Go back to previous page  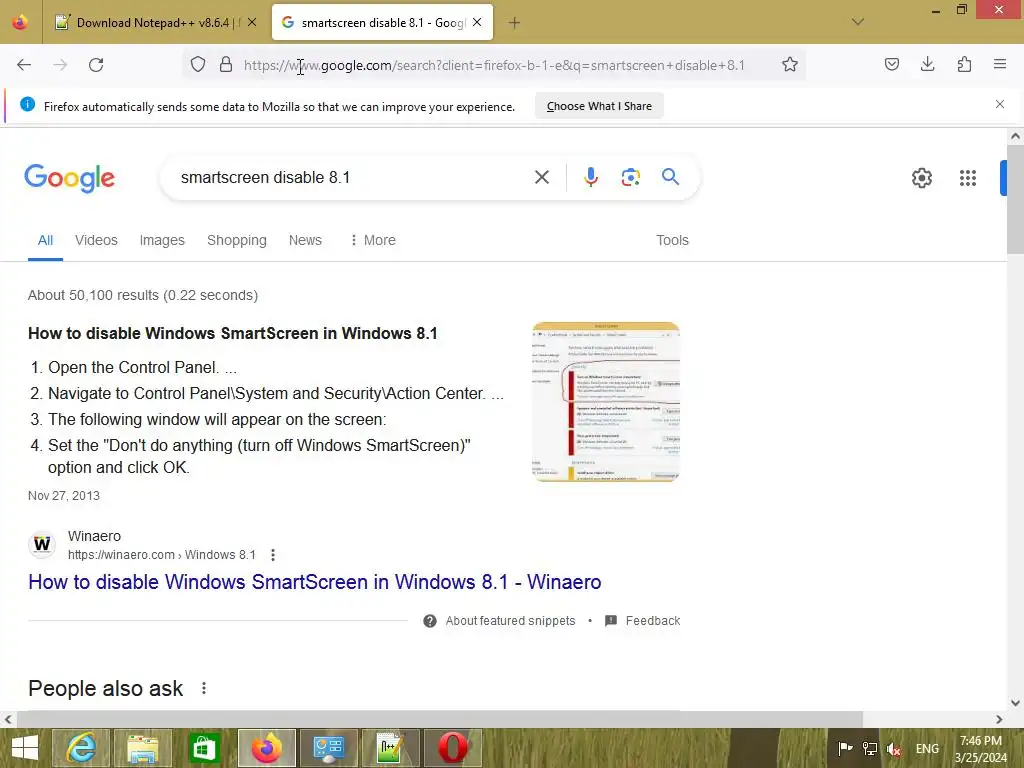pyautogui.click(x=24, y=65)
